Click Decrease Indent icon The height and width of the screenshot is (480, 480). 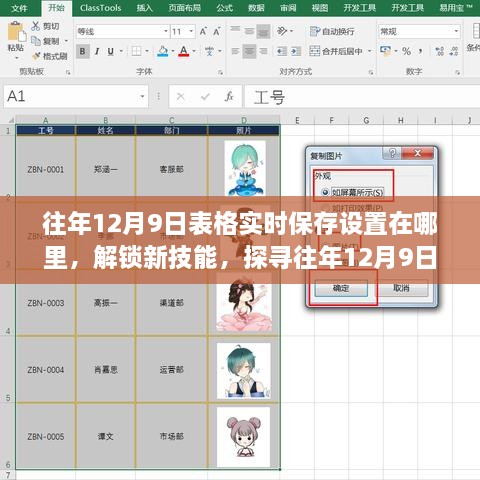[x=282, y=51]
